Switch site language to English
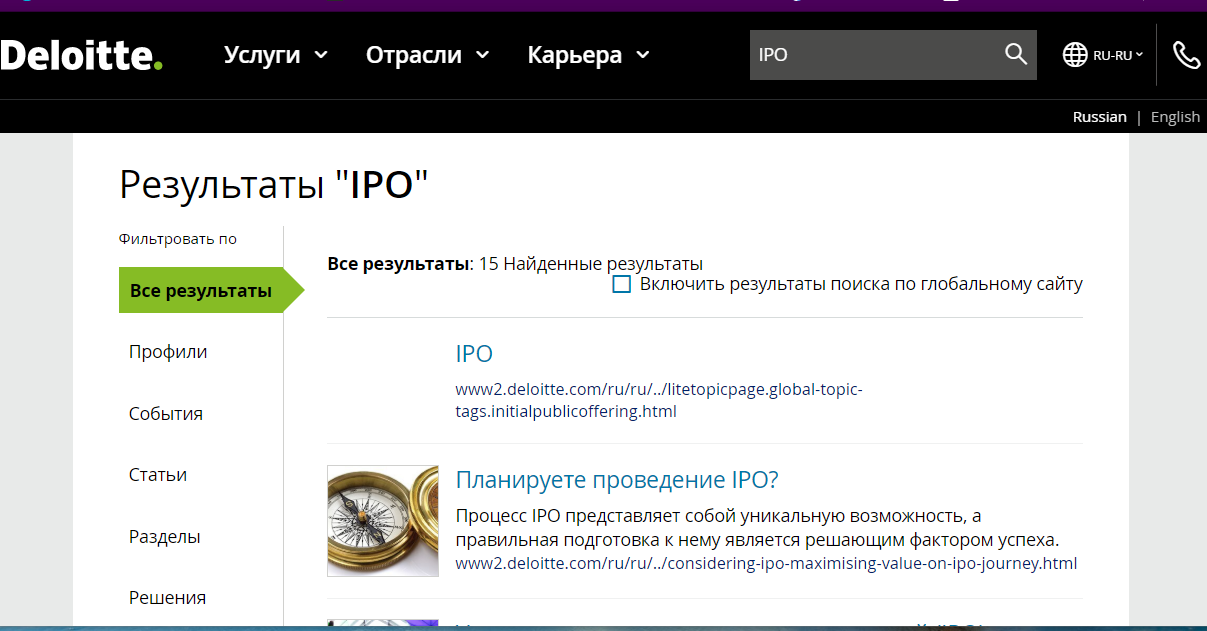 (x=1175, y=117)
